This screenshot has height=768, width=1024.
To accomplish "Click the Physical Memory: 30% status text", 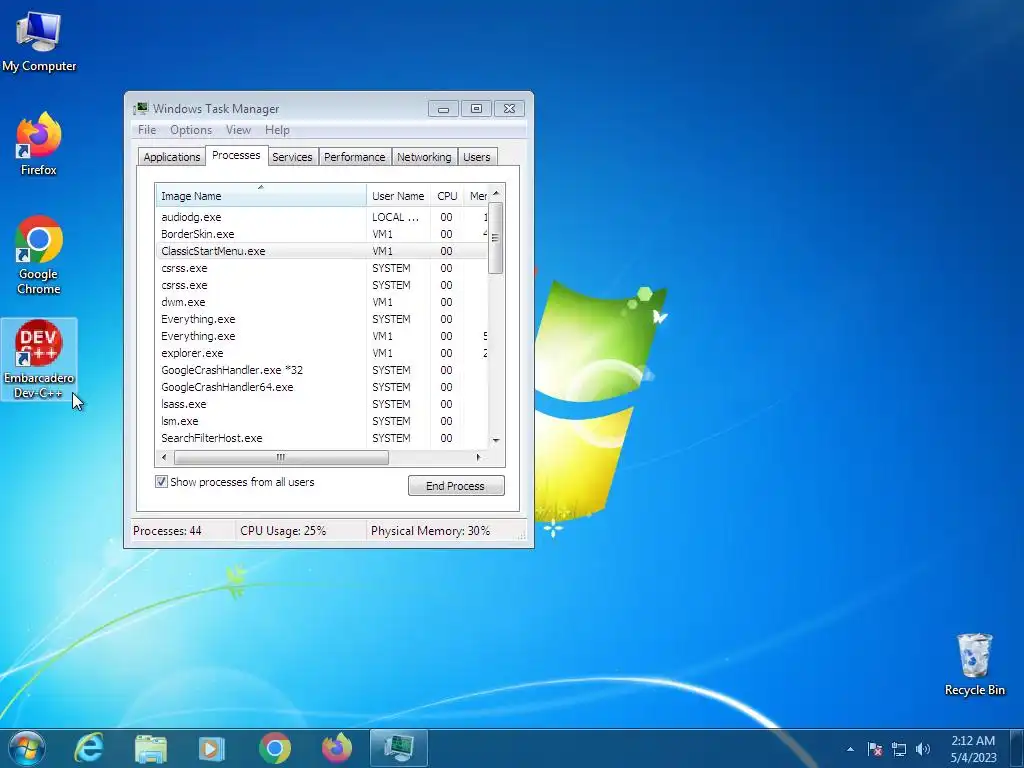I will tap(430, 531).
